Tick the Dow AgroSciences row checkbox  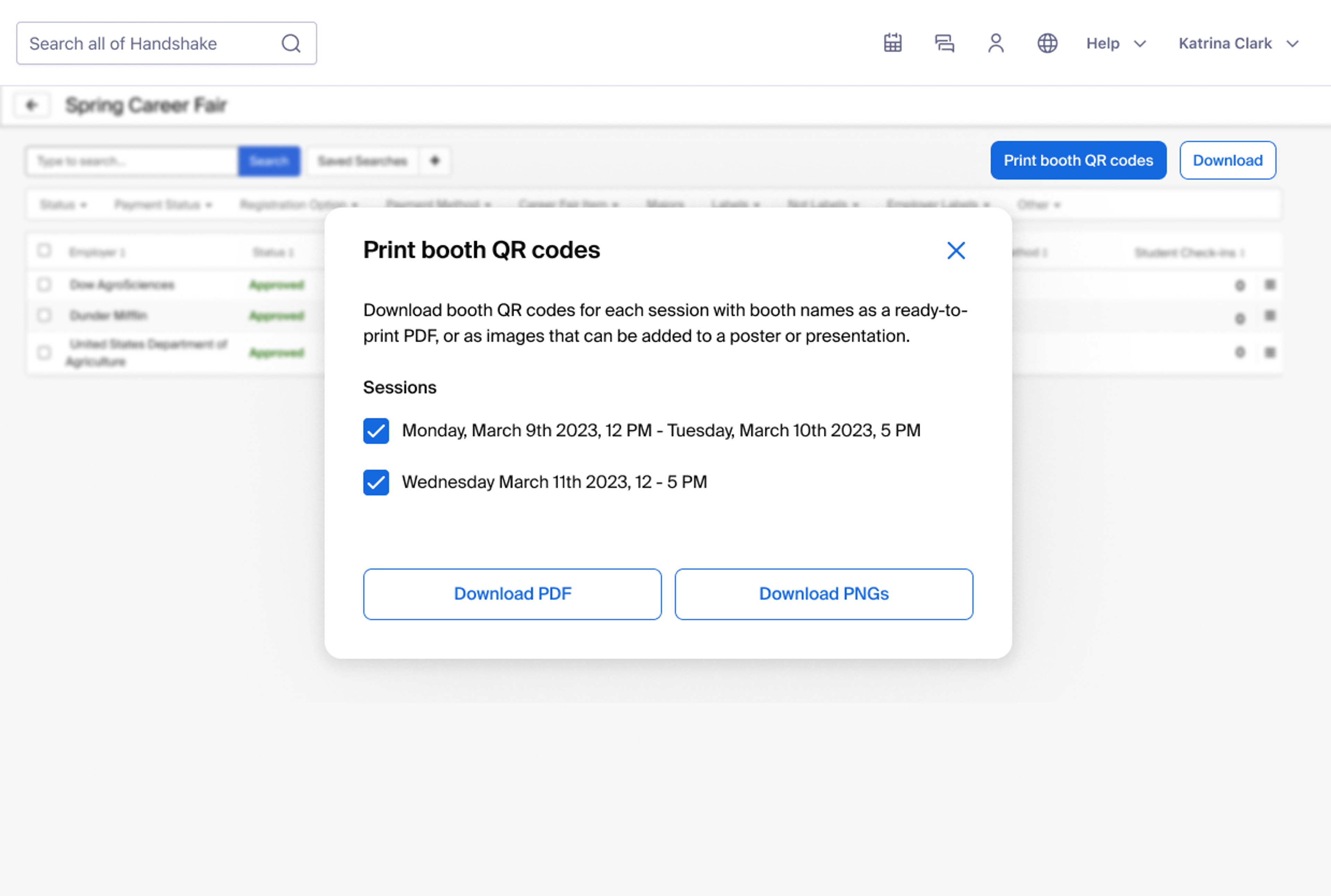tap(44, 285)
